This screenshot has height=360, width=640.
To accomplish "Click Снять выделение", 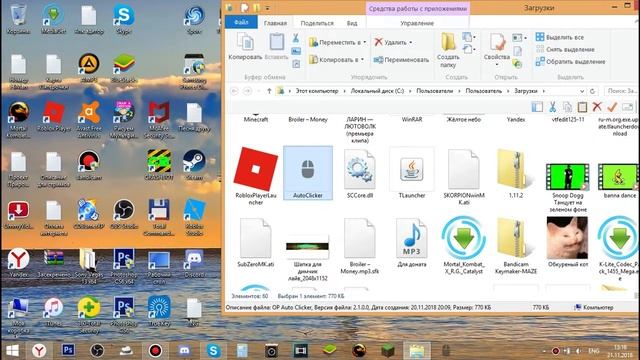I will [x=565, y=49].
